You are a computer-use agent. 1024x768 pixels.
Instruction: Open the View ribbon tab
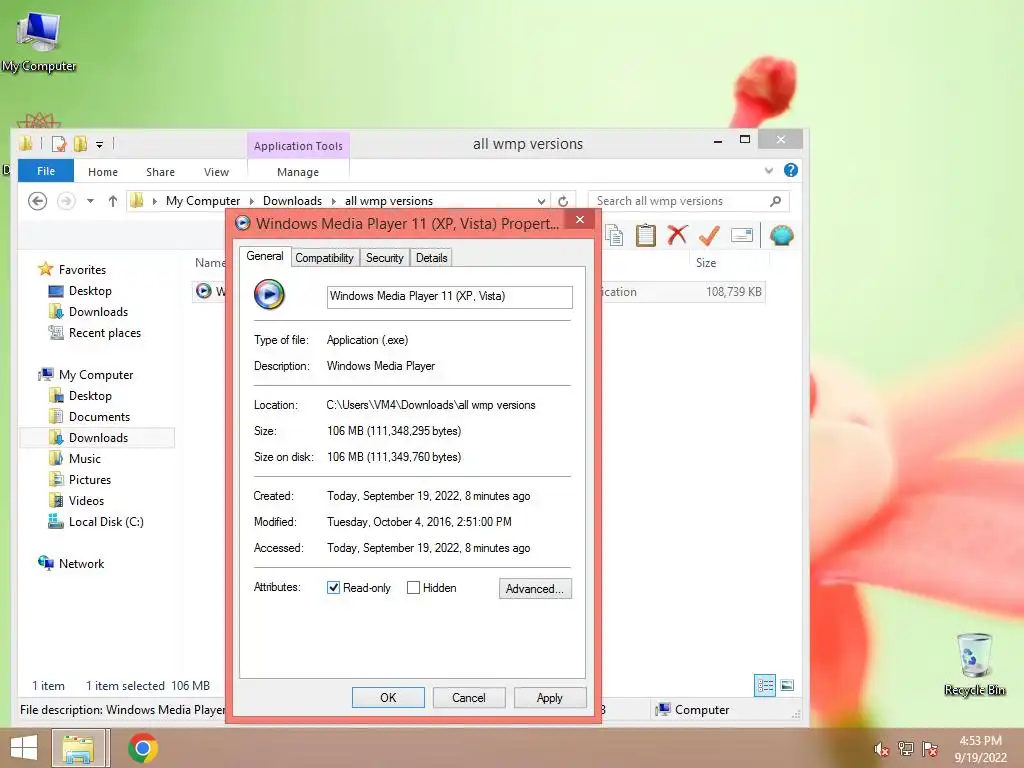coord(216,172)
